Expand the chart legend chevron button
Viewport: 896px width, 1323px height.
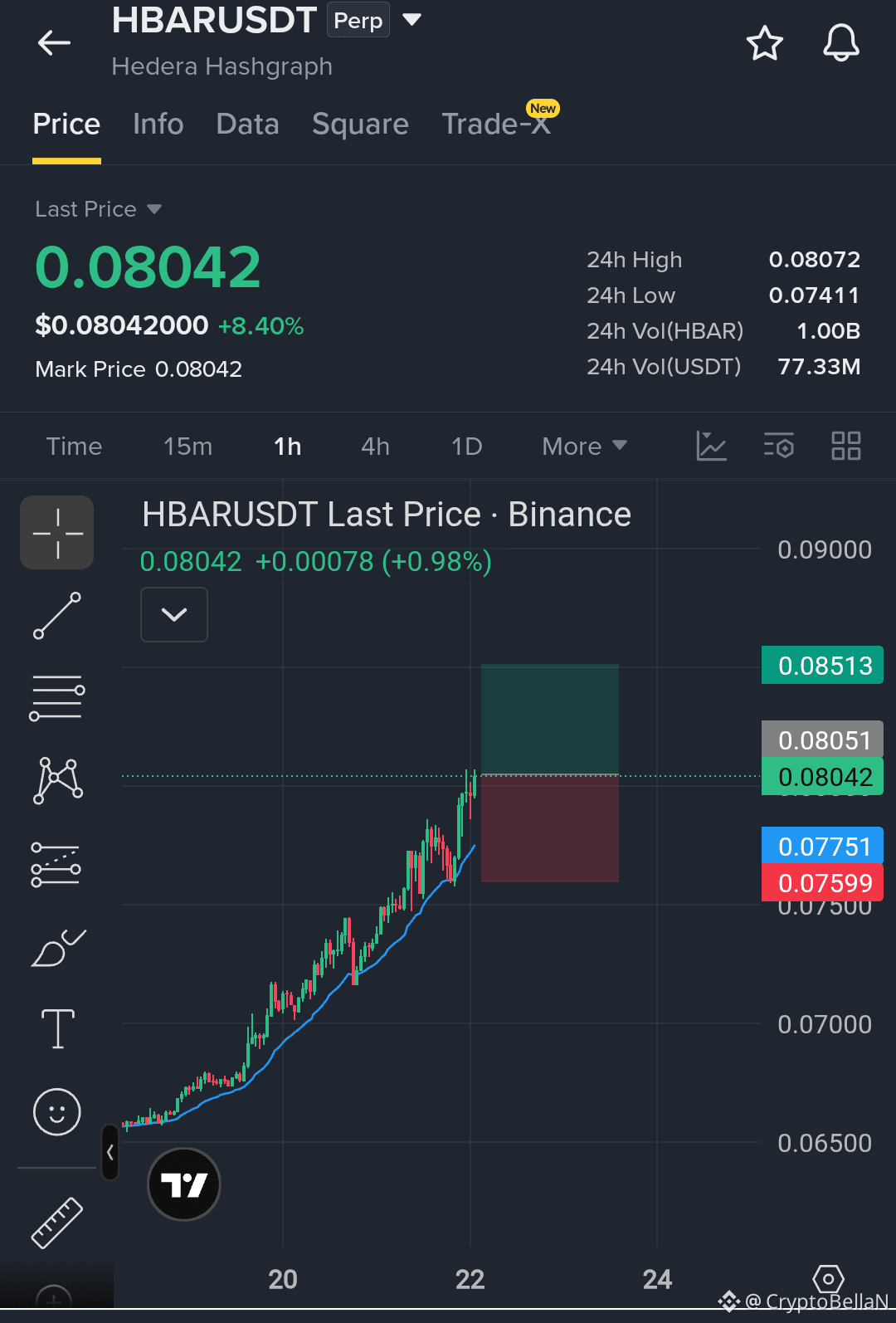click(x=174, y=614)
